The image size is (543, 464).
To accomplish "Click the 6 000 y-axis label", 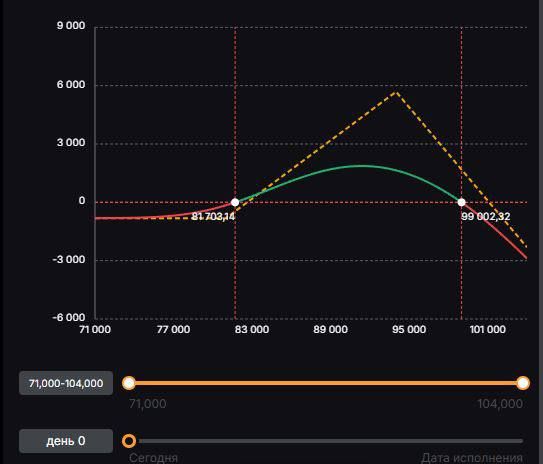I will click(x=71, y=84).
